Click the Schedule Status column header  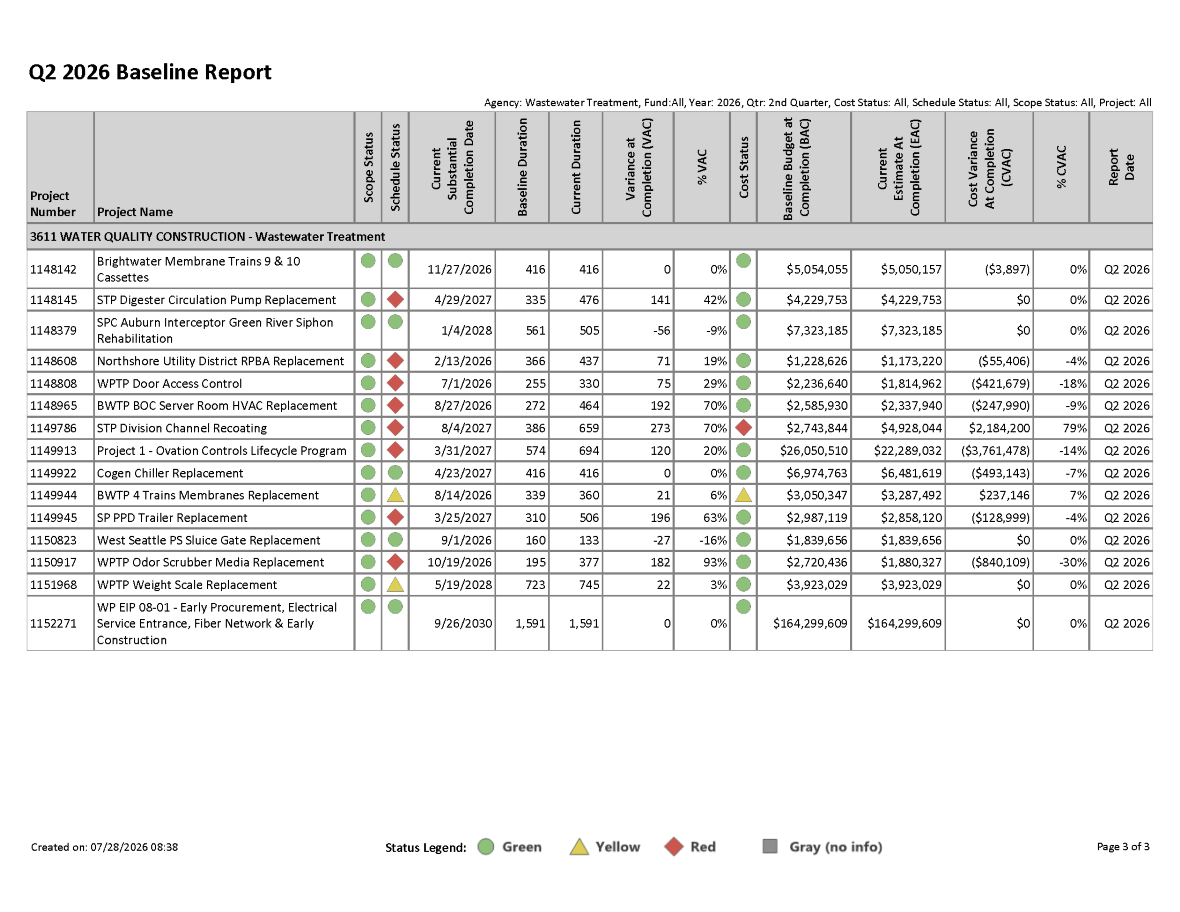pos(395,167)
